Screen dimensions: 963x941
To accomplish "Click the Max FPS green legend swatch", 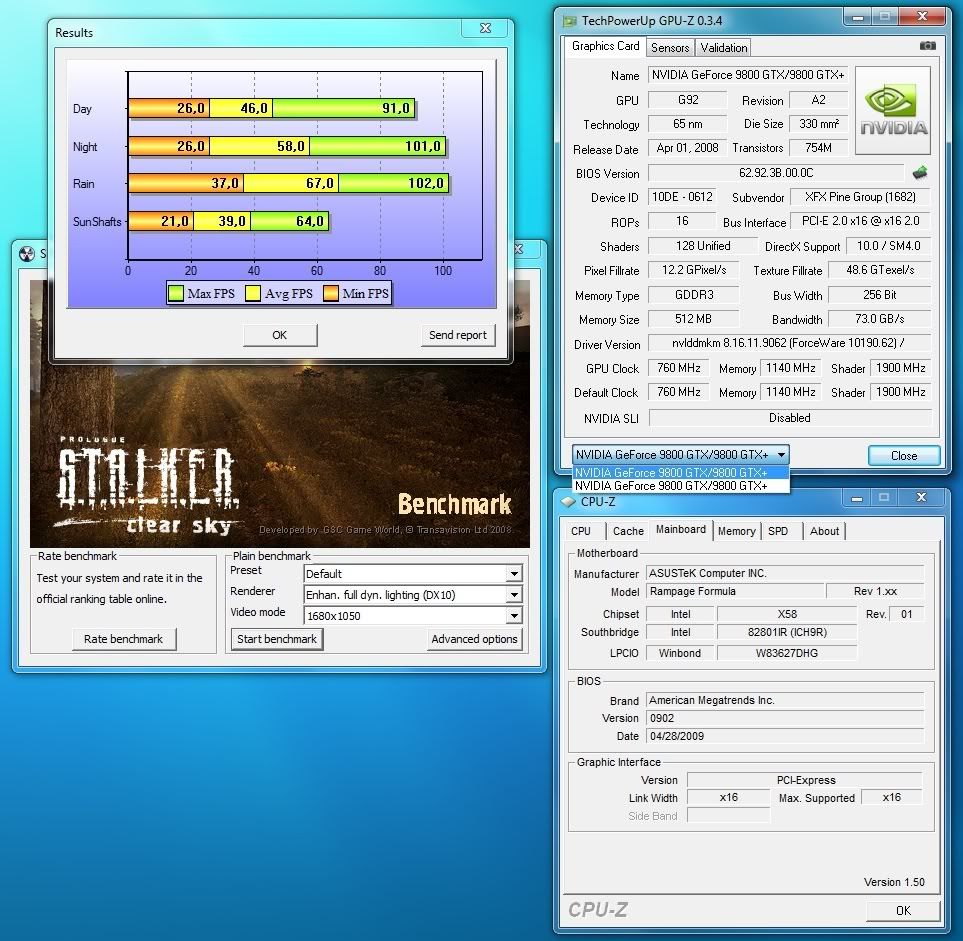I will point(176,294).
